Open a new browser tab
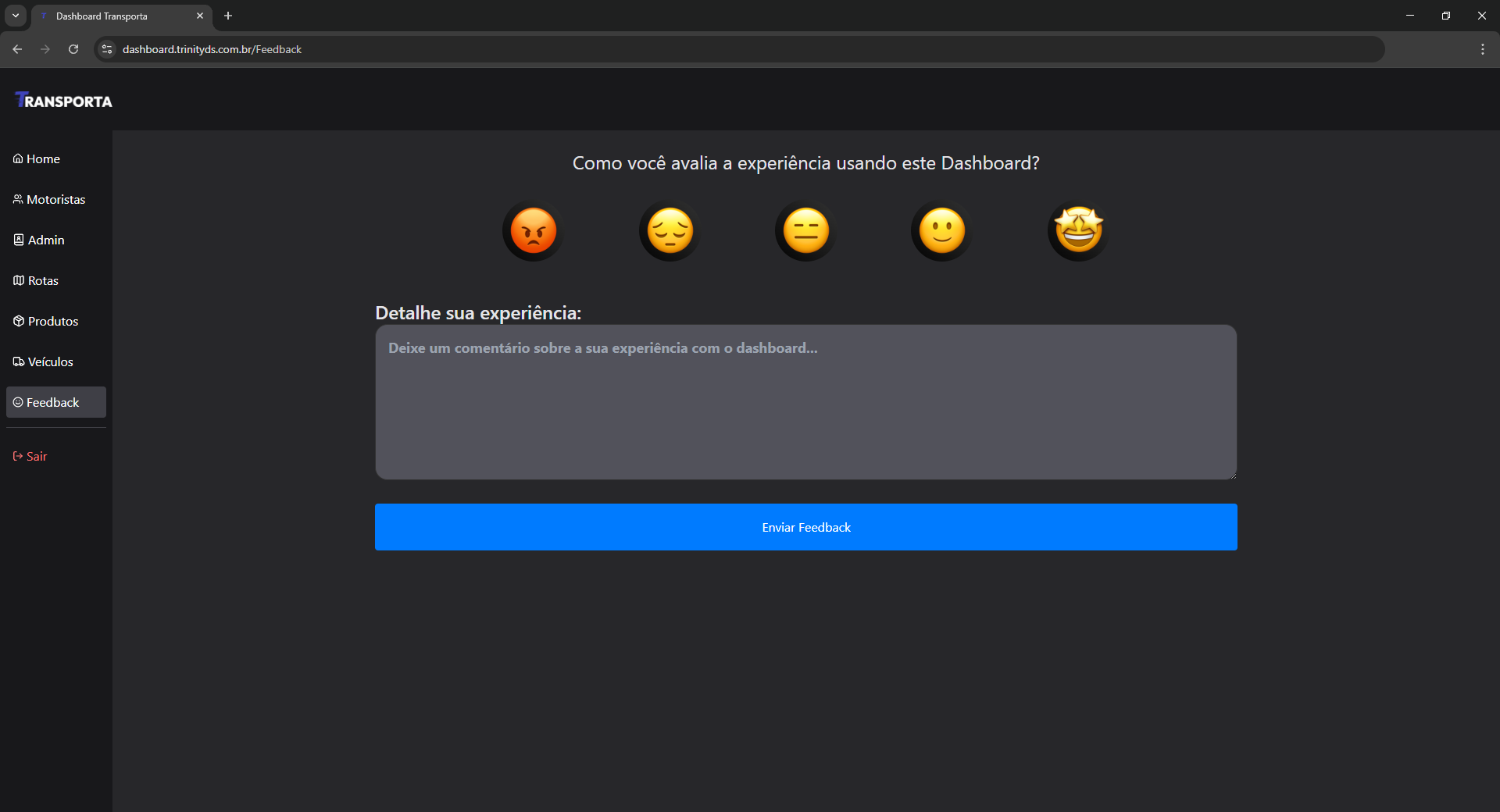This screenshot has width=1500, height=812. pos(227,16)
